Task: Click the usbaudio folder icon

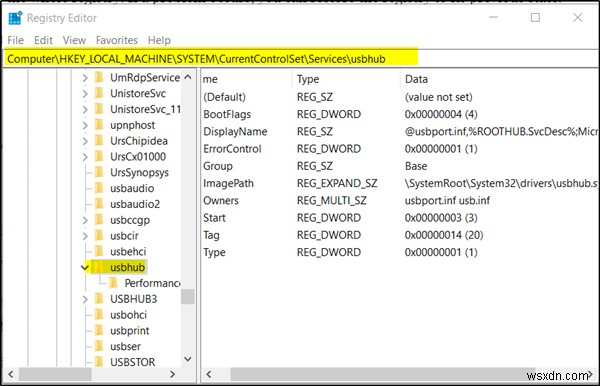Action: click(x=99, y=188)
